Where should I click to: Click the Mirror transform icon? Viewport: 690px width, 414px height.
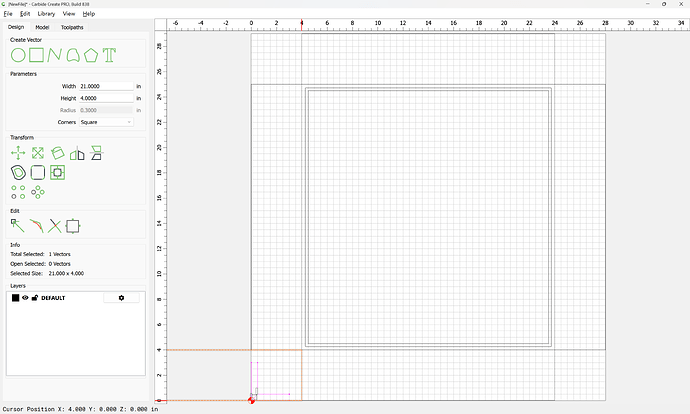click(x=77, y=153)
